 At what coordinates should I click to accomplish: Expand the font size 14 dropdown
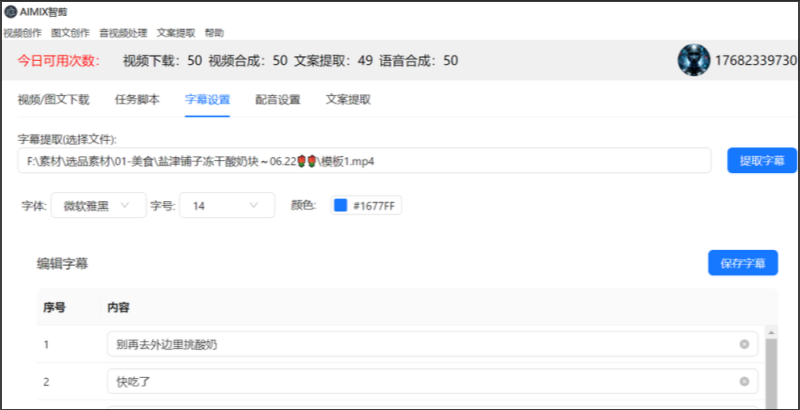(226, 205)
